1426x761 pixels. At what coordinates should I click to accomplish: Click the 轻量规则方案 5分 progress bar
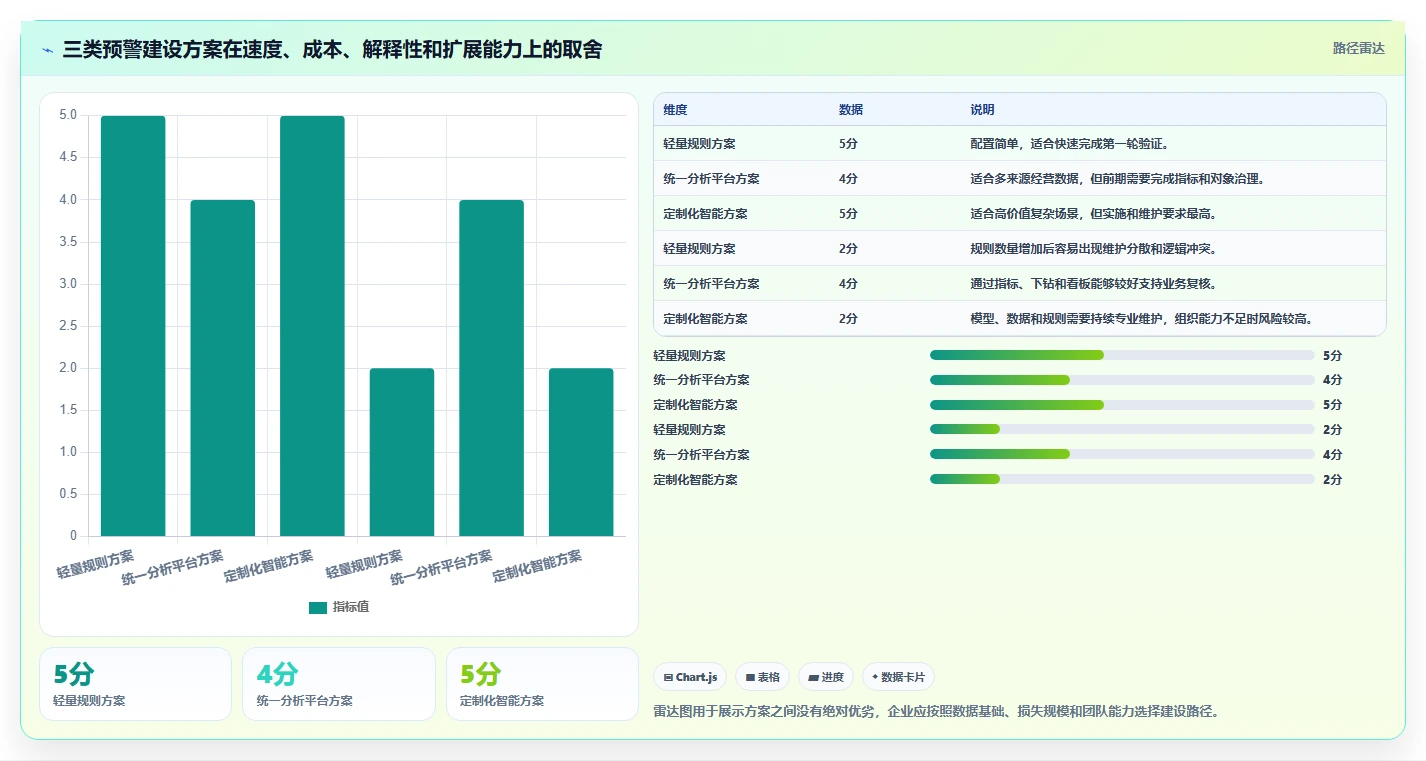(1122, 355)
